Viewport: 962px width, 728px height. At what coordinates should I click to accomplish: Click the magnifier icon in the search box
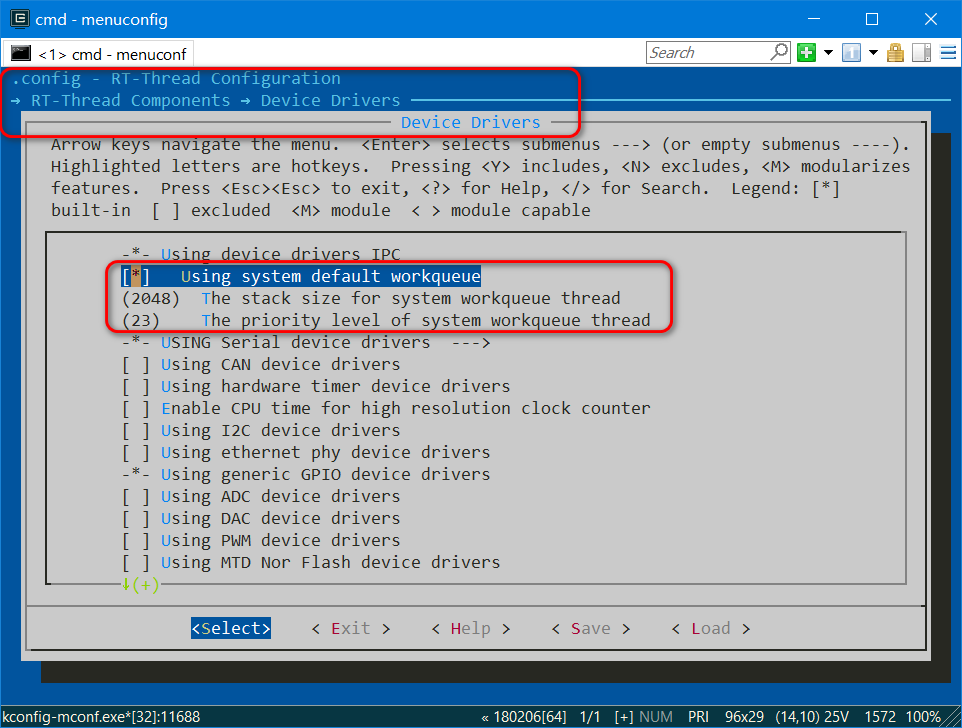pos(779,52)
